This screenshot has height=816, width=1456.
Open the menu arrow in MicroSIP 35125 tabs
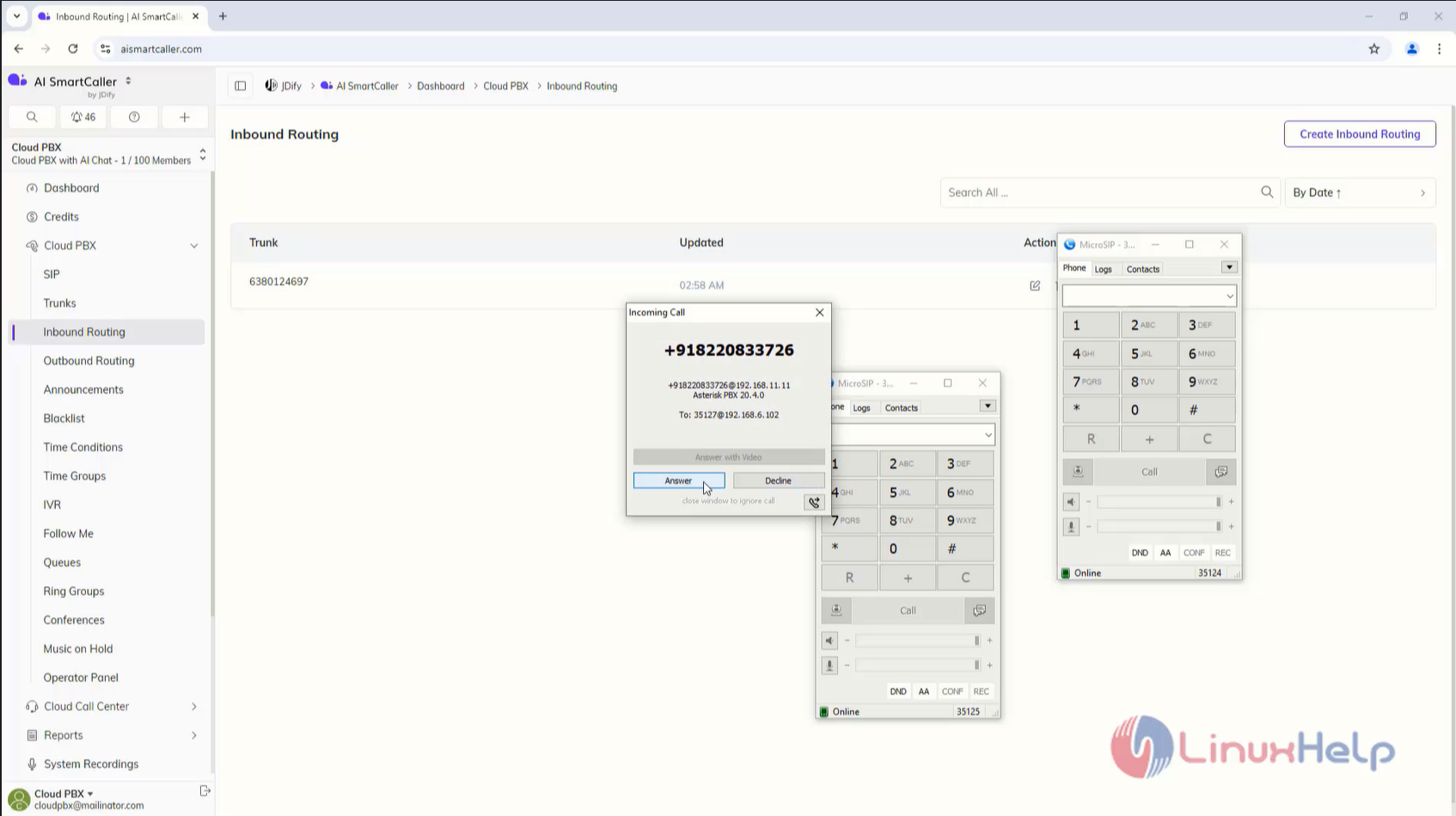point(988,406)
